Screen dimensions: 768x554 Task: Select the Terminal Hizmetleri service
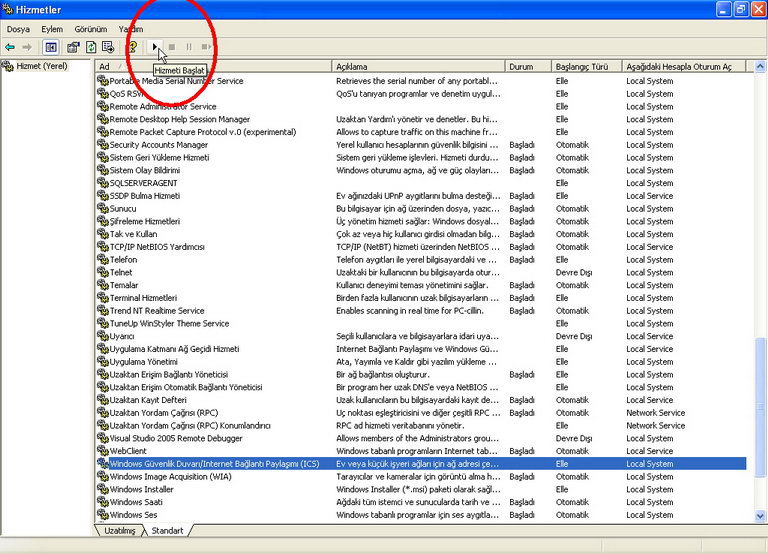[421, 297]
